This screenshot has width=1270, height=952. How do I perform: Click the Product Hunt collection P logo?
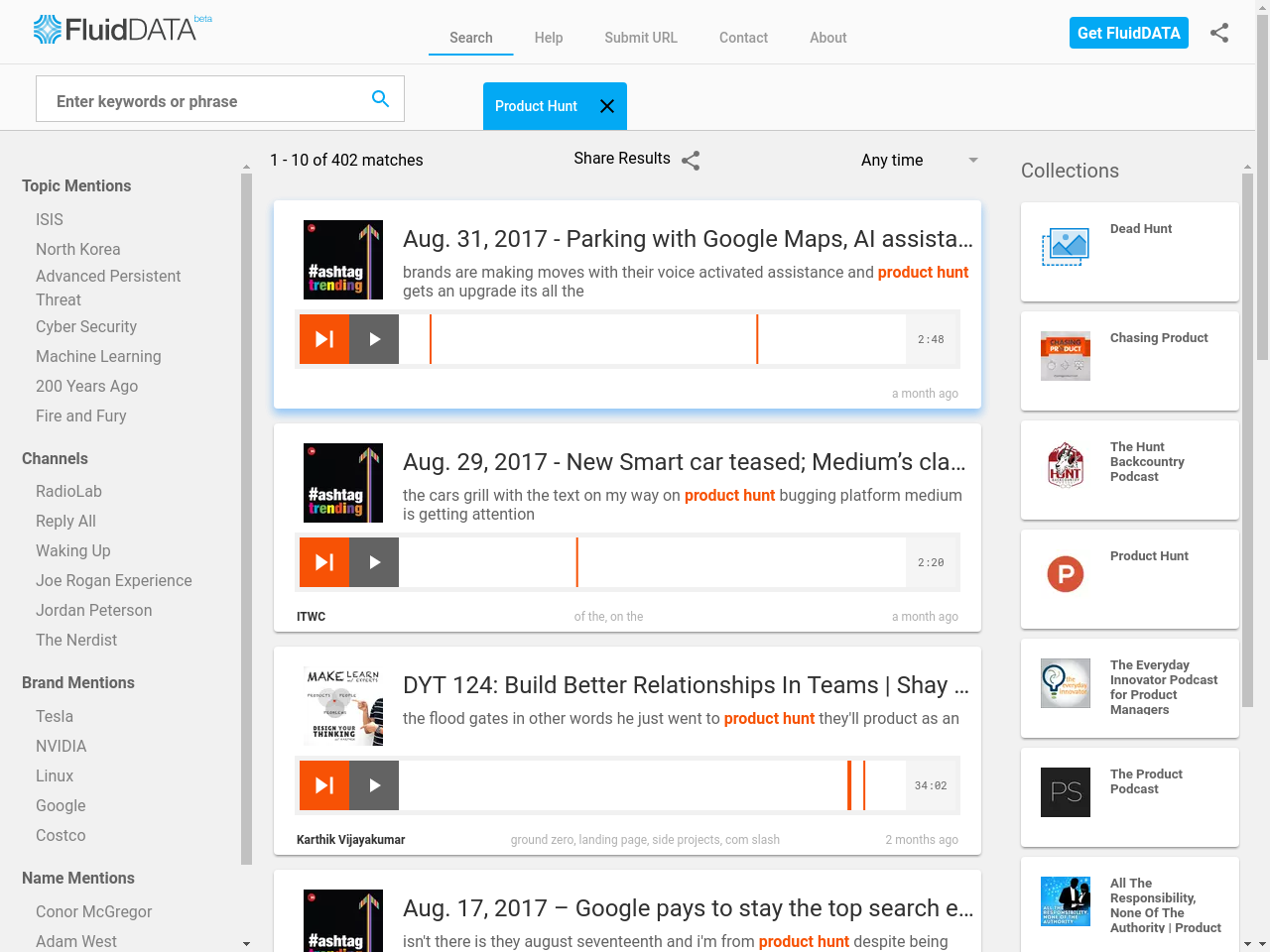click(1066, 574)
